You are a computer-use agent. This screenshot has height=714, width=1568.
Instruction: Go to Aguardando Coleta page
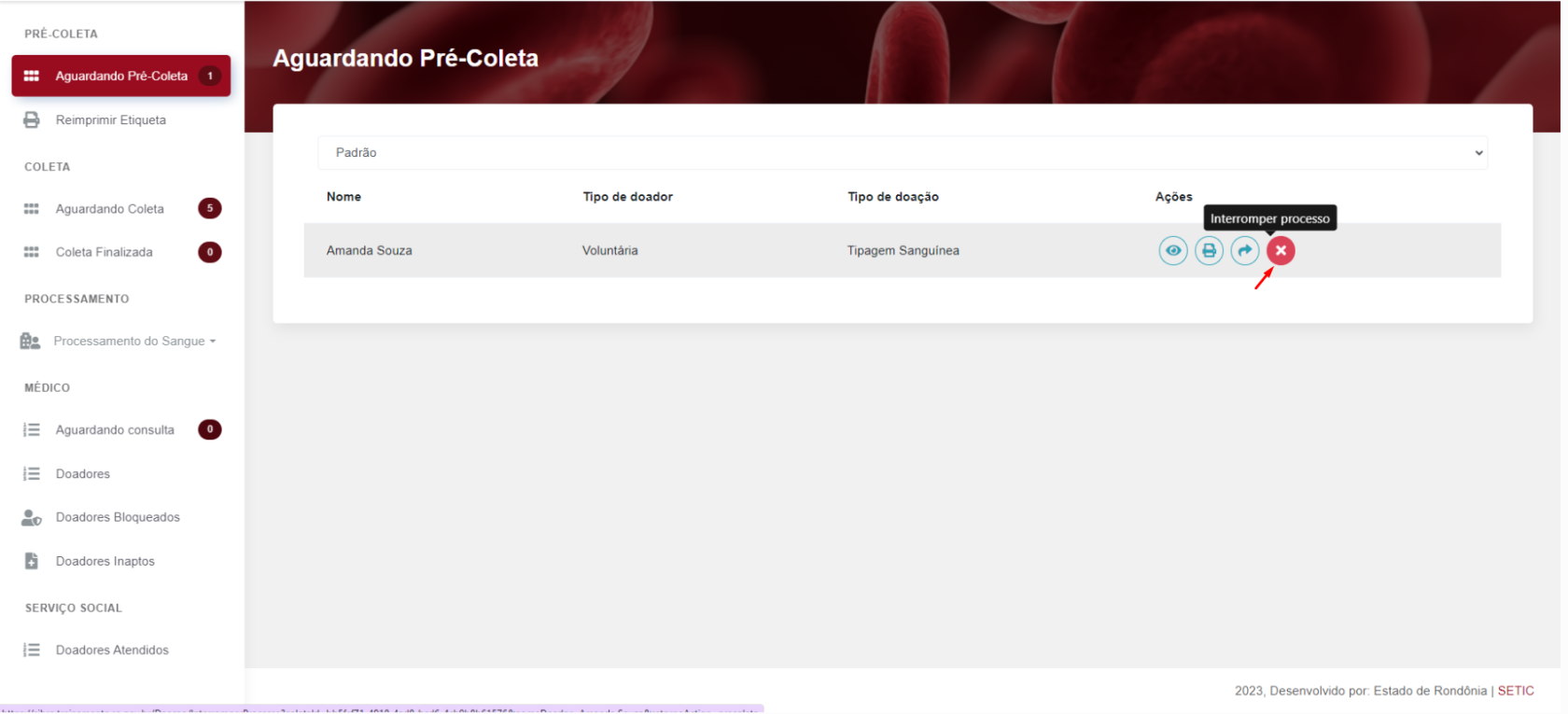110,208
